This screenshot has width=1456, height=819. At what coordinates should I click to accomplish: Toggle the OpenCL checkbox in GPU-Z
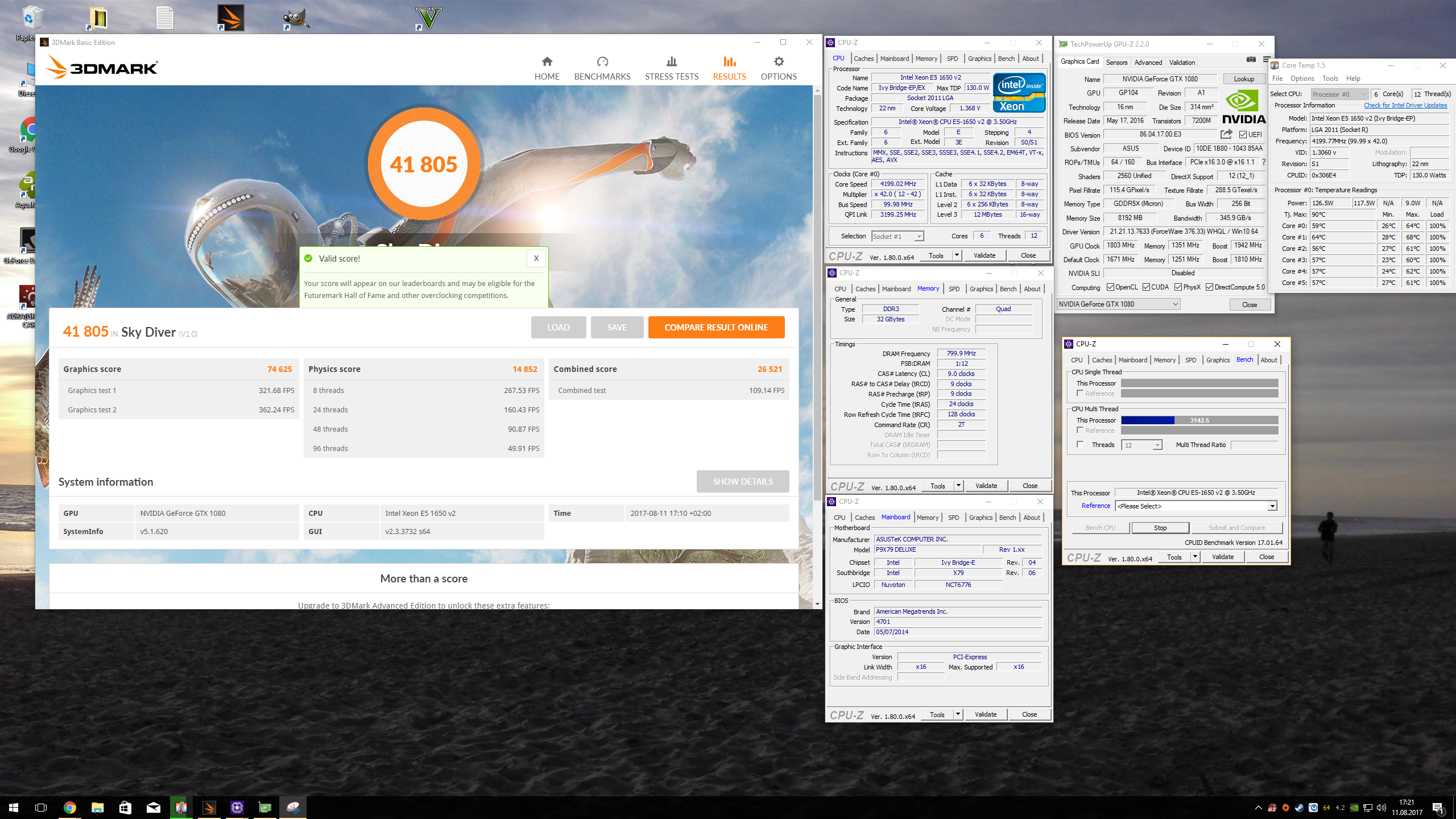coord(1110,287)
